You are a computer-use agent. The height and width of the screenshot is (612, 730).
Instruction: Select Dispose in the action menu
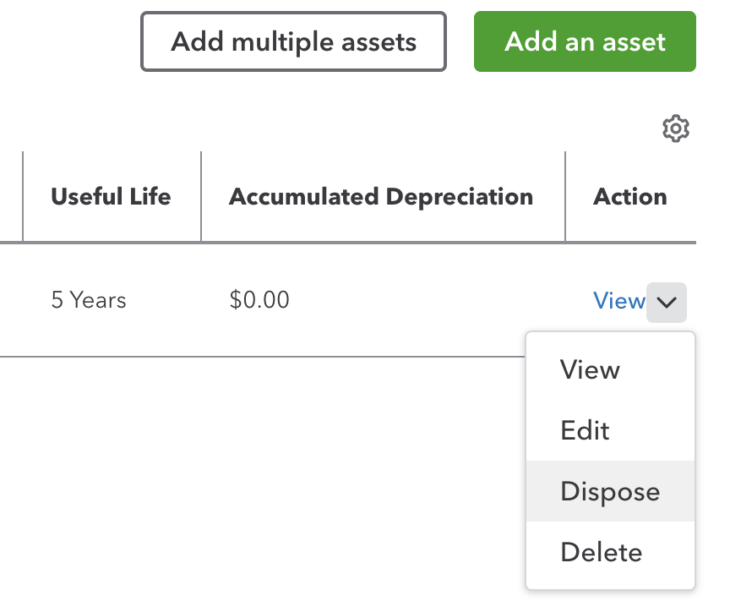pyautogui.click(x=610, y=491)
